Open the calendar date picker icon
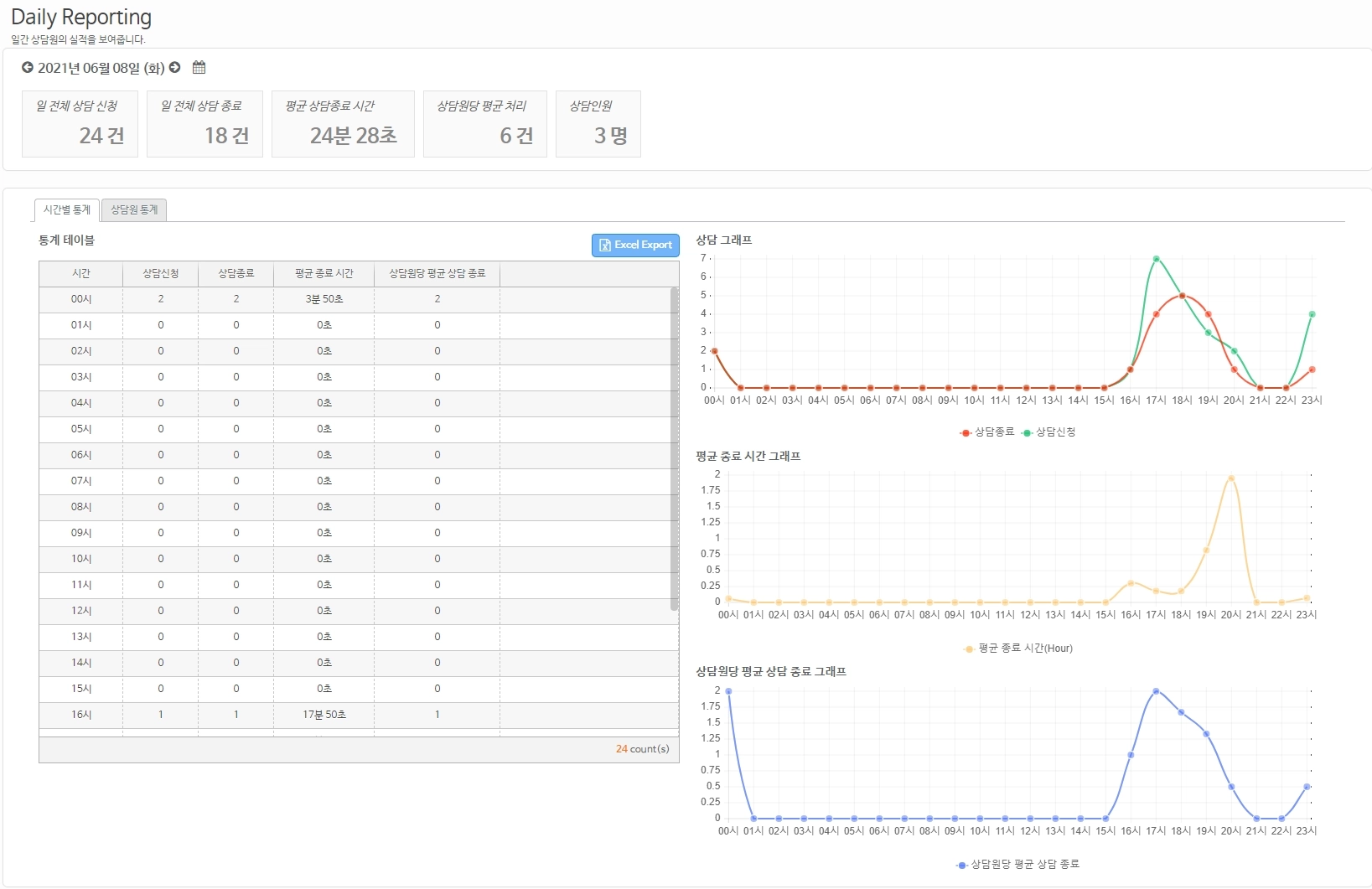The height and width of the screenshot is (889, 1372). click(x=199, y=68)
